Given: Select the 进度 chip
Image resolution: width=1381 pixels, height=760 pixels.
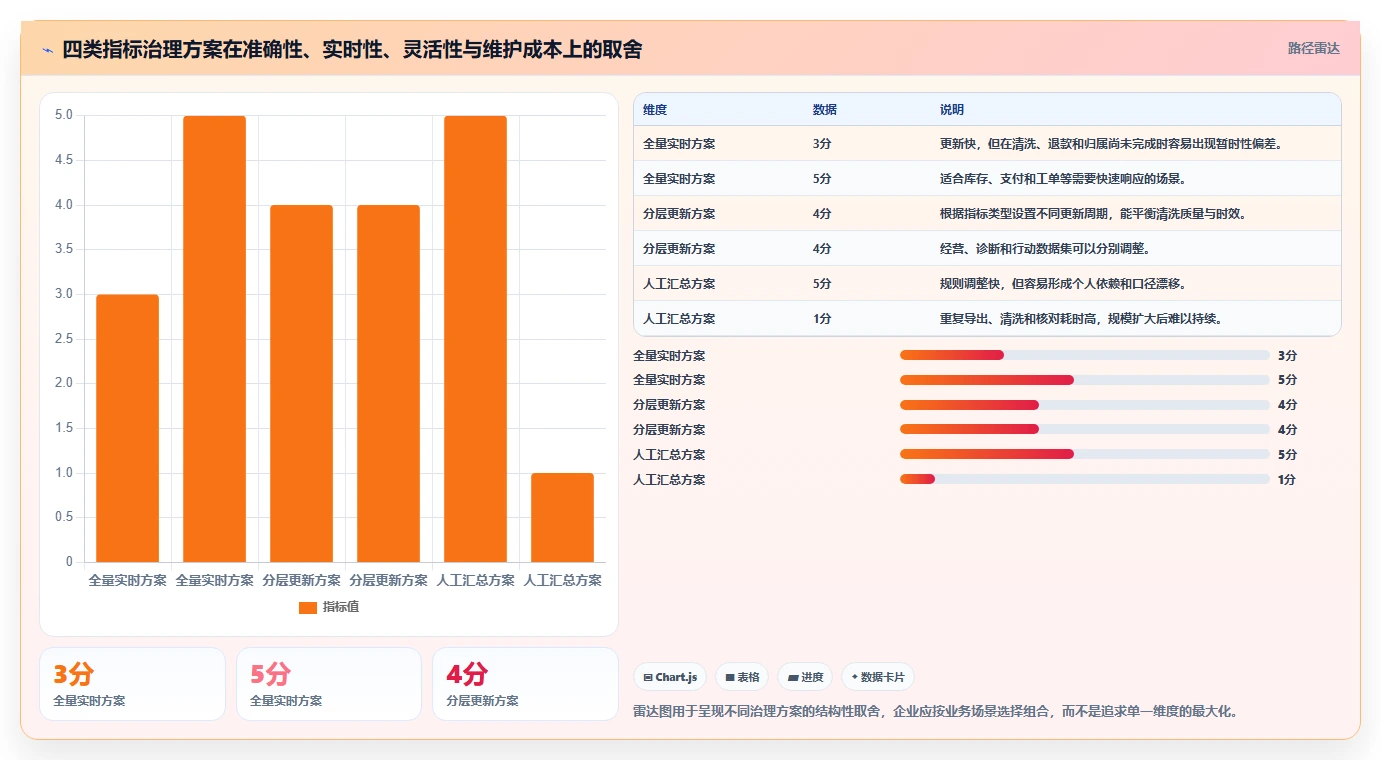Looking at the screenshot, I should coord(805,677).
